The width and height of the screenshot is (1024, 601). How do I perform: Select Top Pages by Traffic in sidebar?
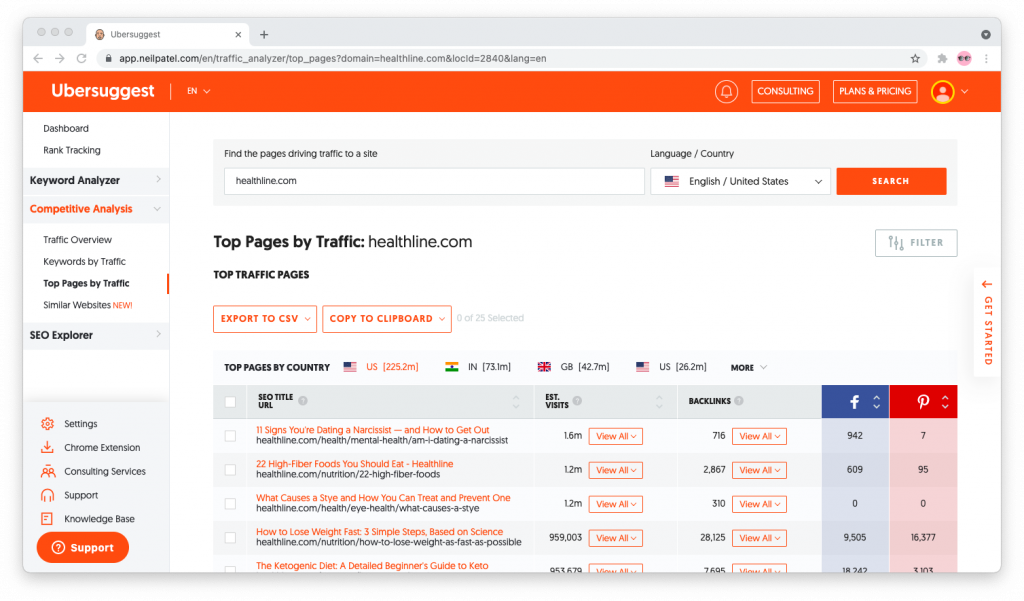point(86,284)
